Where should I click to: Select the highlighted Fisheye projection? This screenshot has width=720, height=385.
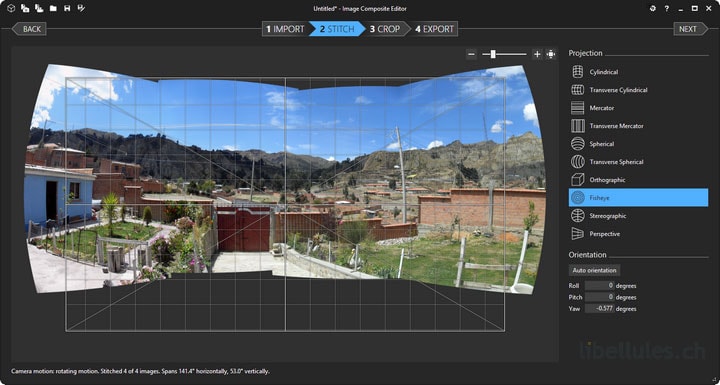[x=638, y=198]
